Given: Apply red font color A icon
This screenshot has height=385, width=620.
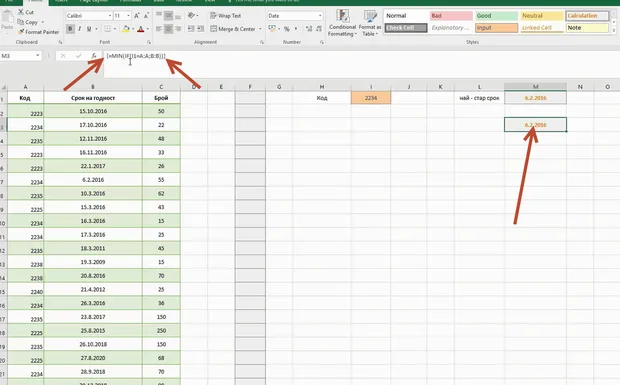Looking at the screenshot, I should pos(140,29).
